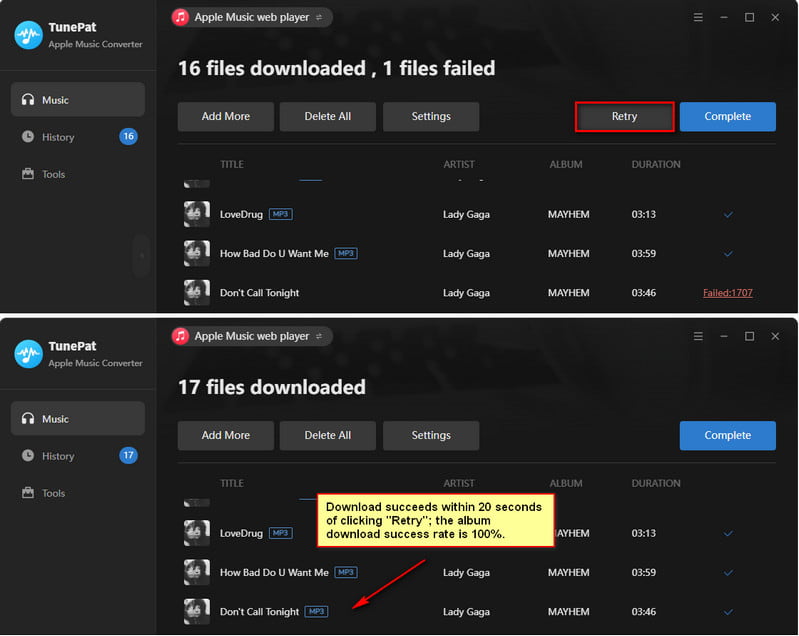Open Settings in the lower window
Viewport: 799px width, 636px height.
(431, 436)
